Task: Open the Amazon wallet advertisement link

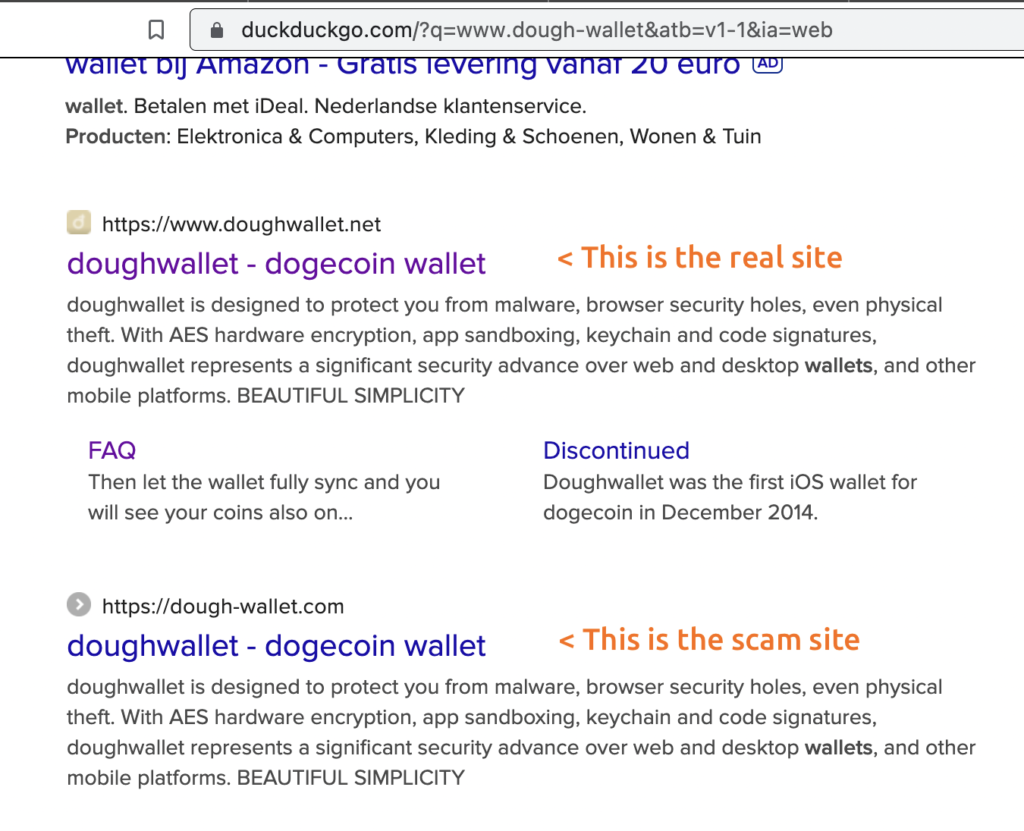Action: tap(400, 63)
